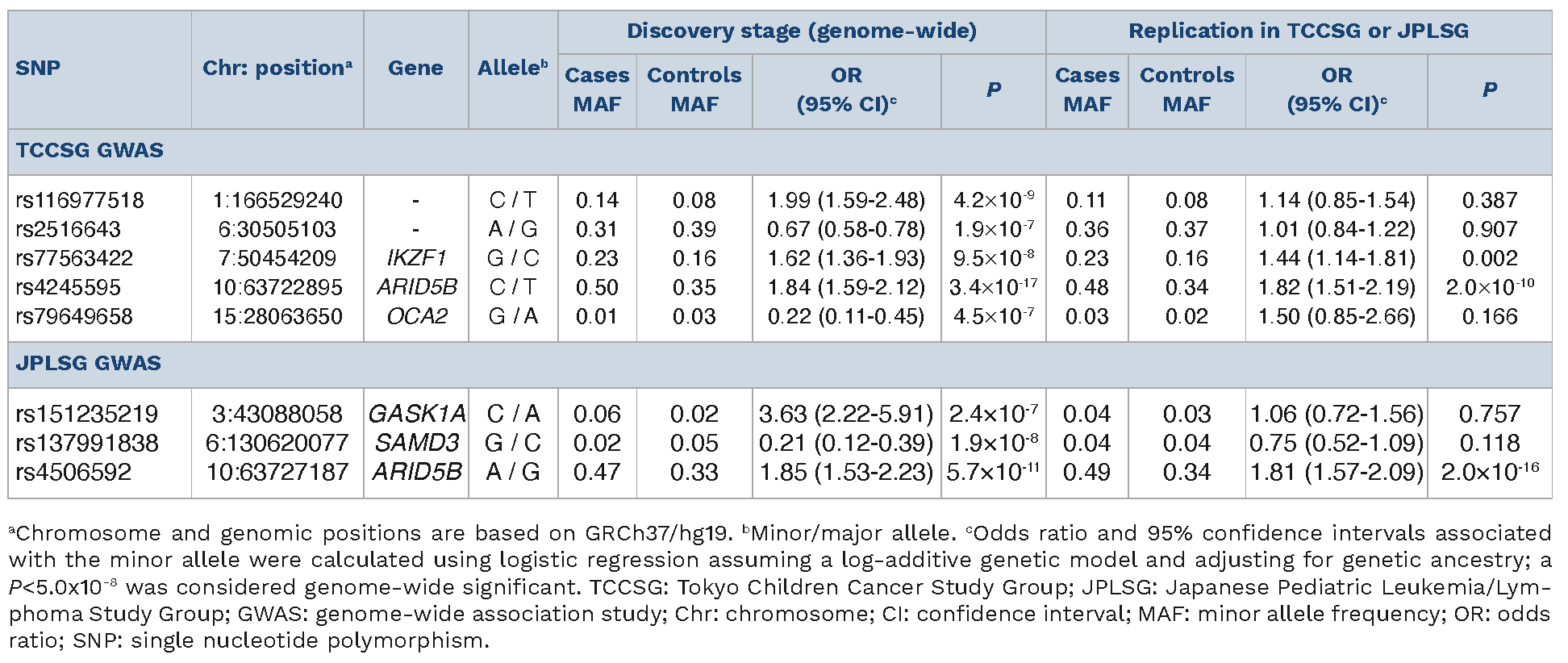The height and width of the screenshot is (663, 1568).
Task: Click position value 10:63722895
Action: tap(277, 287)
